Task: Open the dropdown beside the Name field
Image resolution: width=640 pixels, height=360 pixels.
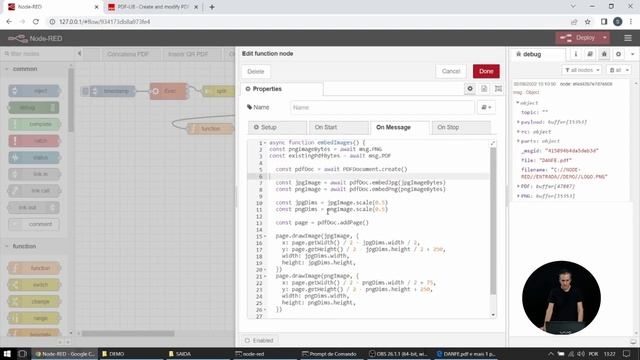Action: pos(486,107)
